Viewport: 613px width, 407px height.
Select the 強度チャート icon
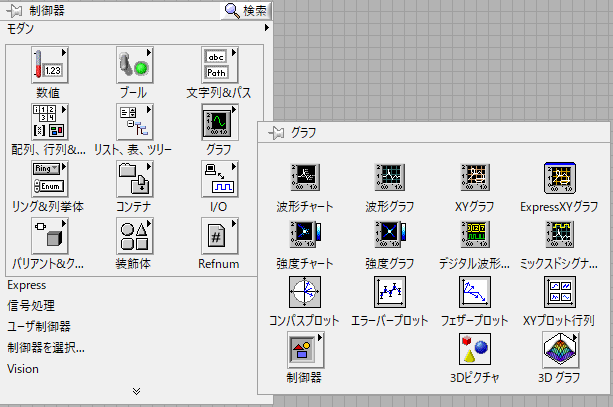(x=304, y=236)
